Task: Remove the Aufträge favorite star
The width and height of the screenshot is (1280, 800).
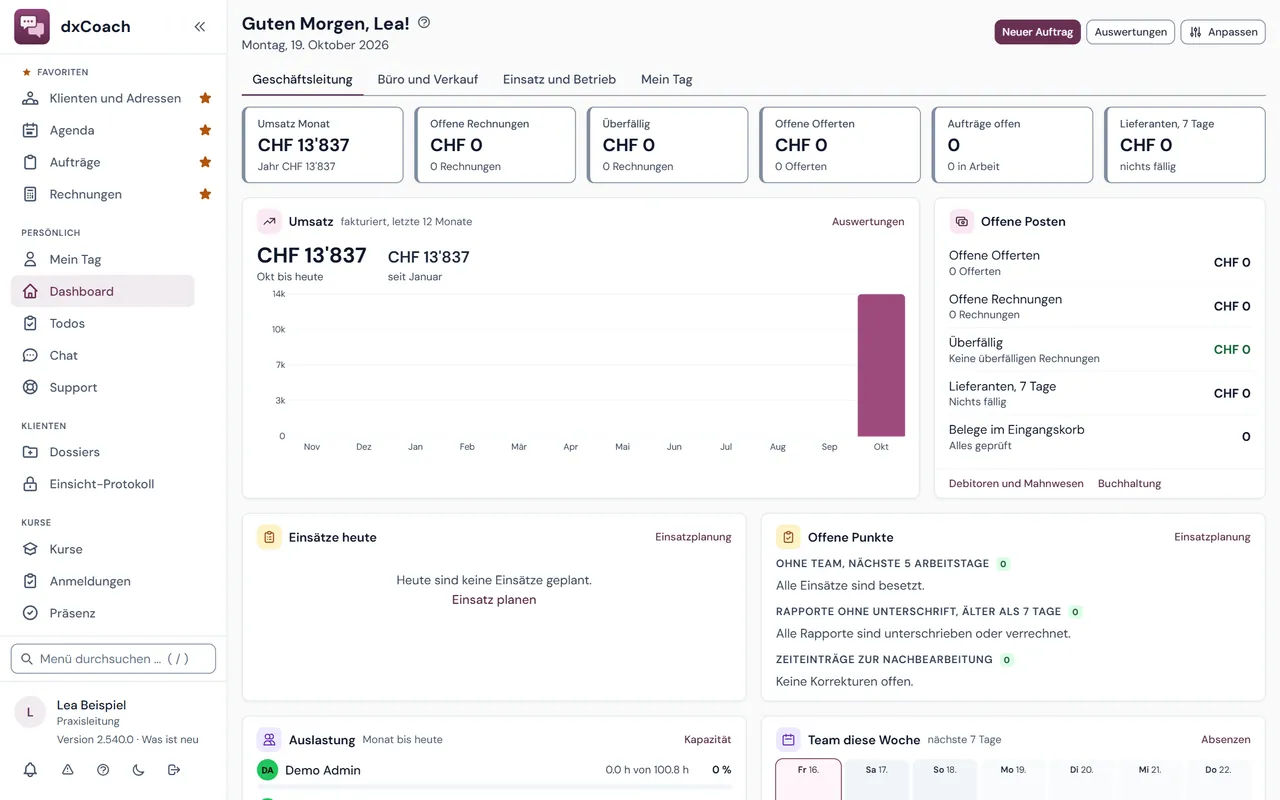Action: [205, 162]
